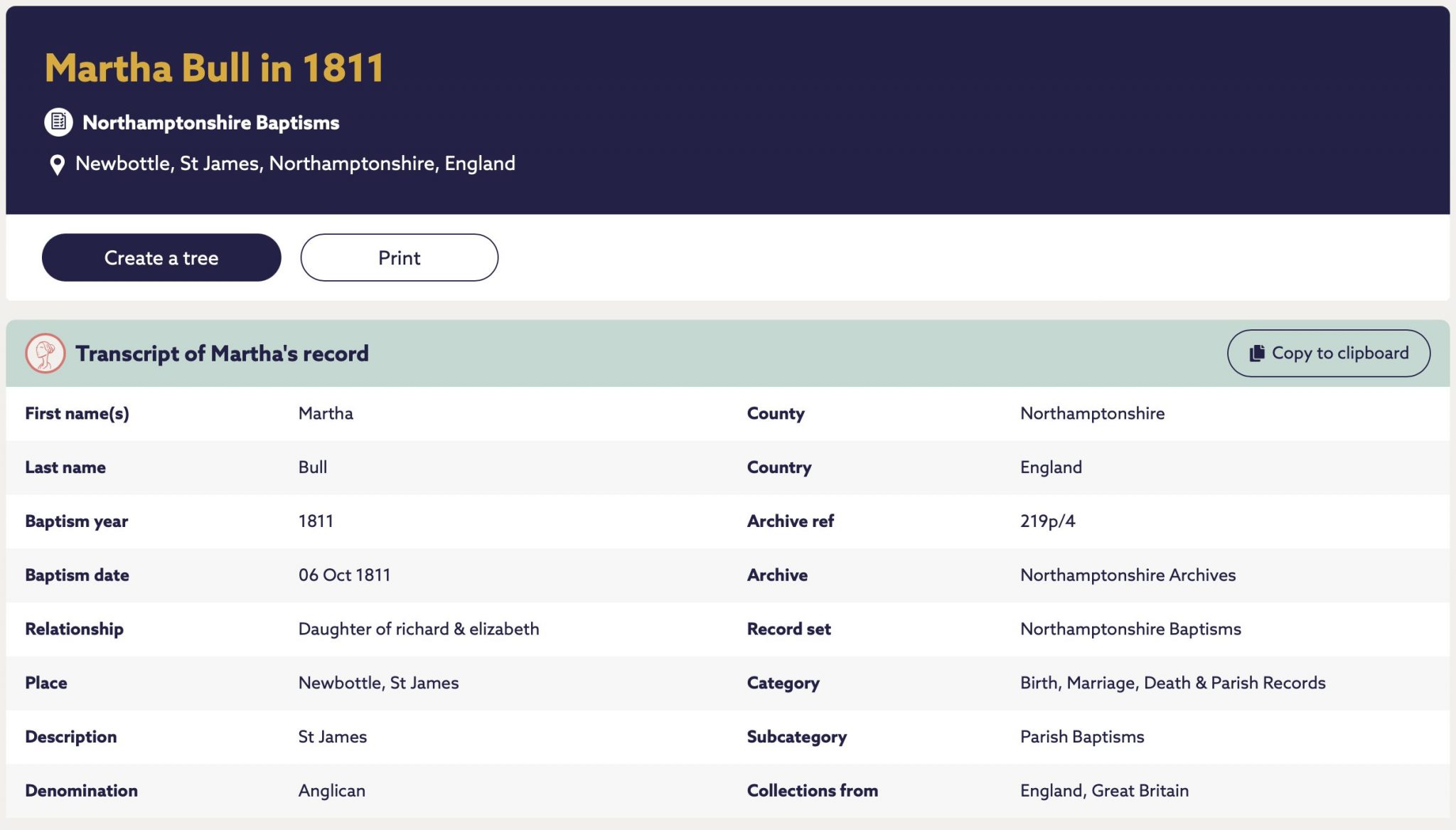Click the document icon beside Northamptonshire Baptisms
1456x830 pixels.
pyautogui.click(x=58, y=122)
